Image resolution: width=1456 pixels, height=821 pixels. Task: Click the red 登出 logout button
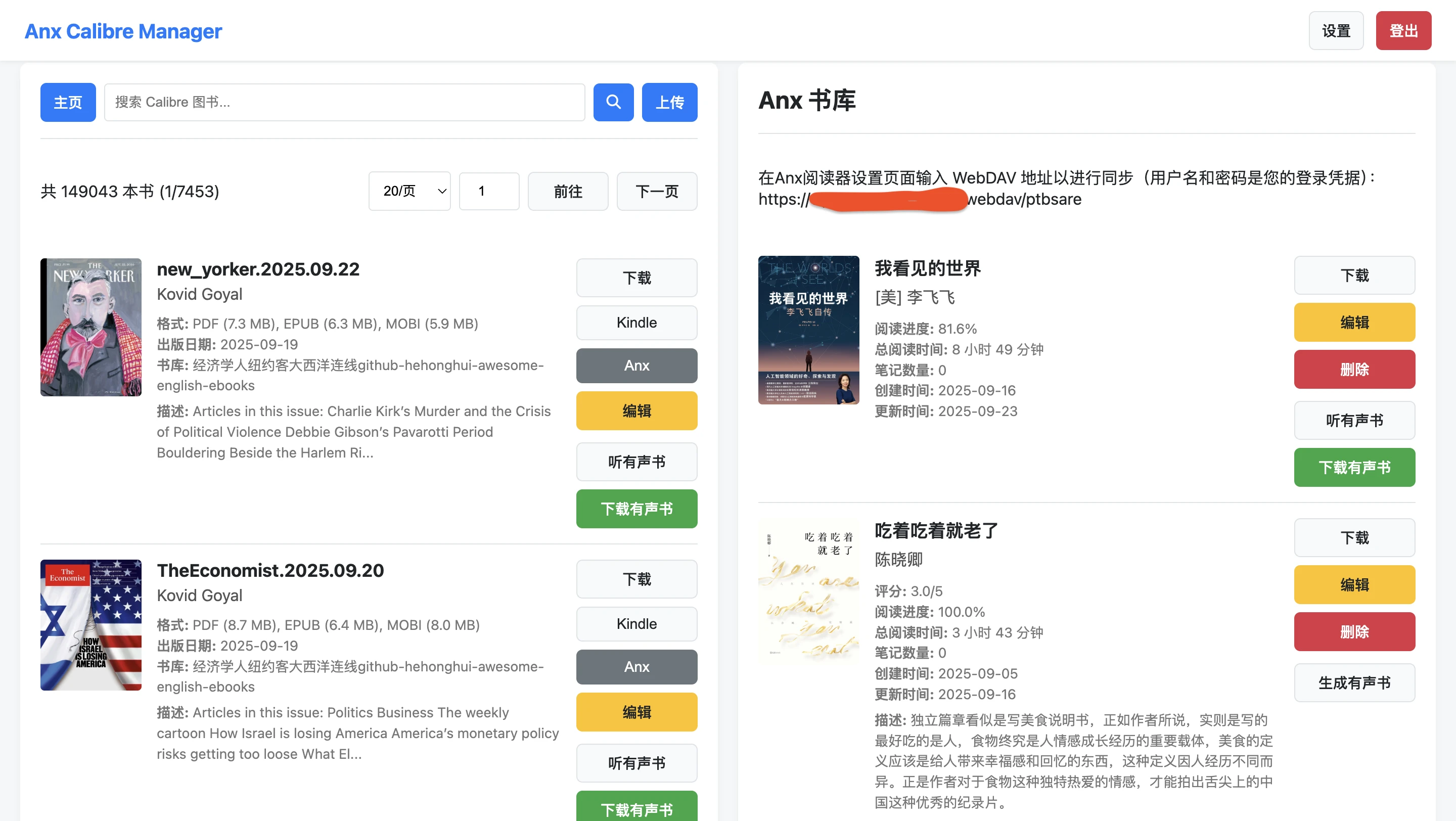[x=1403, y=30]
